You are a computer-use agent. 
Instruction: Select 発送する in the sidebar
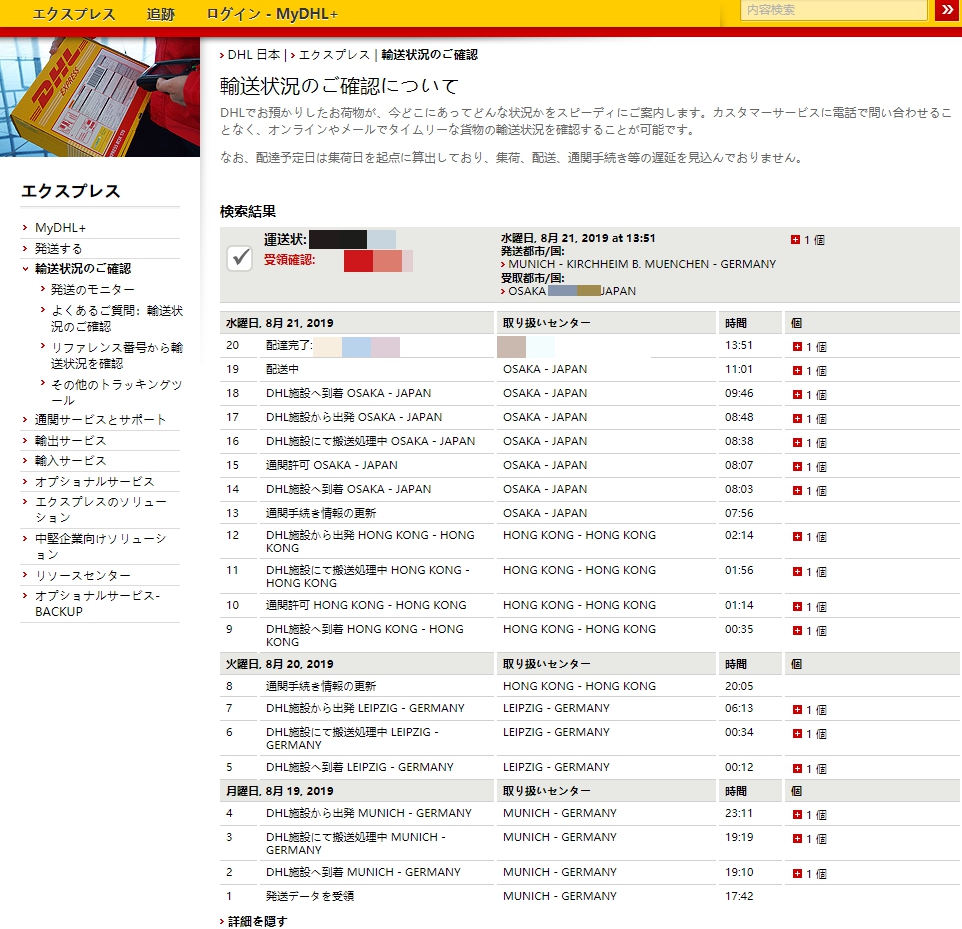pos(58,249)
